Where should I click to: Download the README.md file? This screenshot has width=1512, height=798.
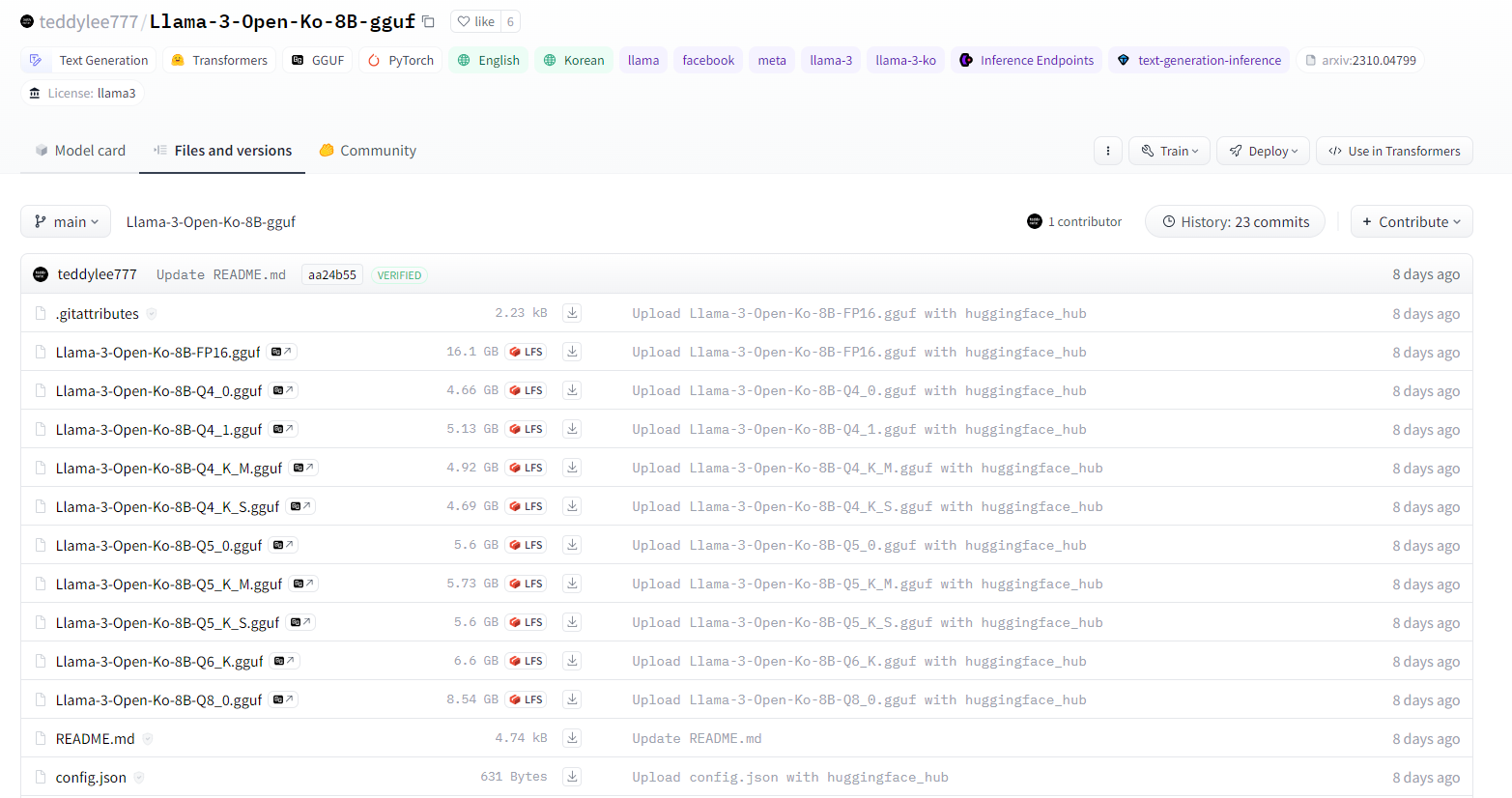pyautogui.click(x=572, y=738)
